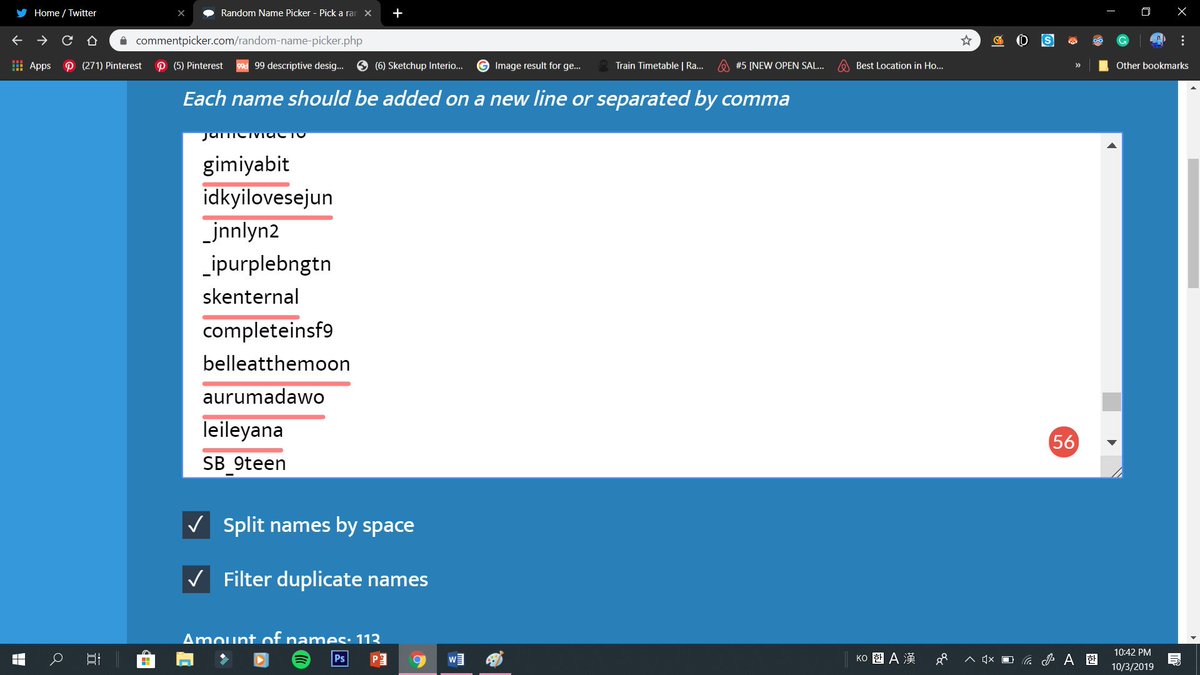The image size is (1200, 675).
Task: Open Other bookmarks folder
Action: (1143, 66)
